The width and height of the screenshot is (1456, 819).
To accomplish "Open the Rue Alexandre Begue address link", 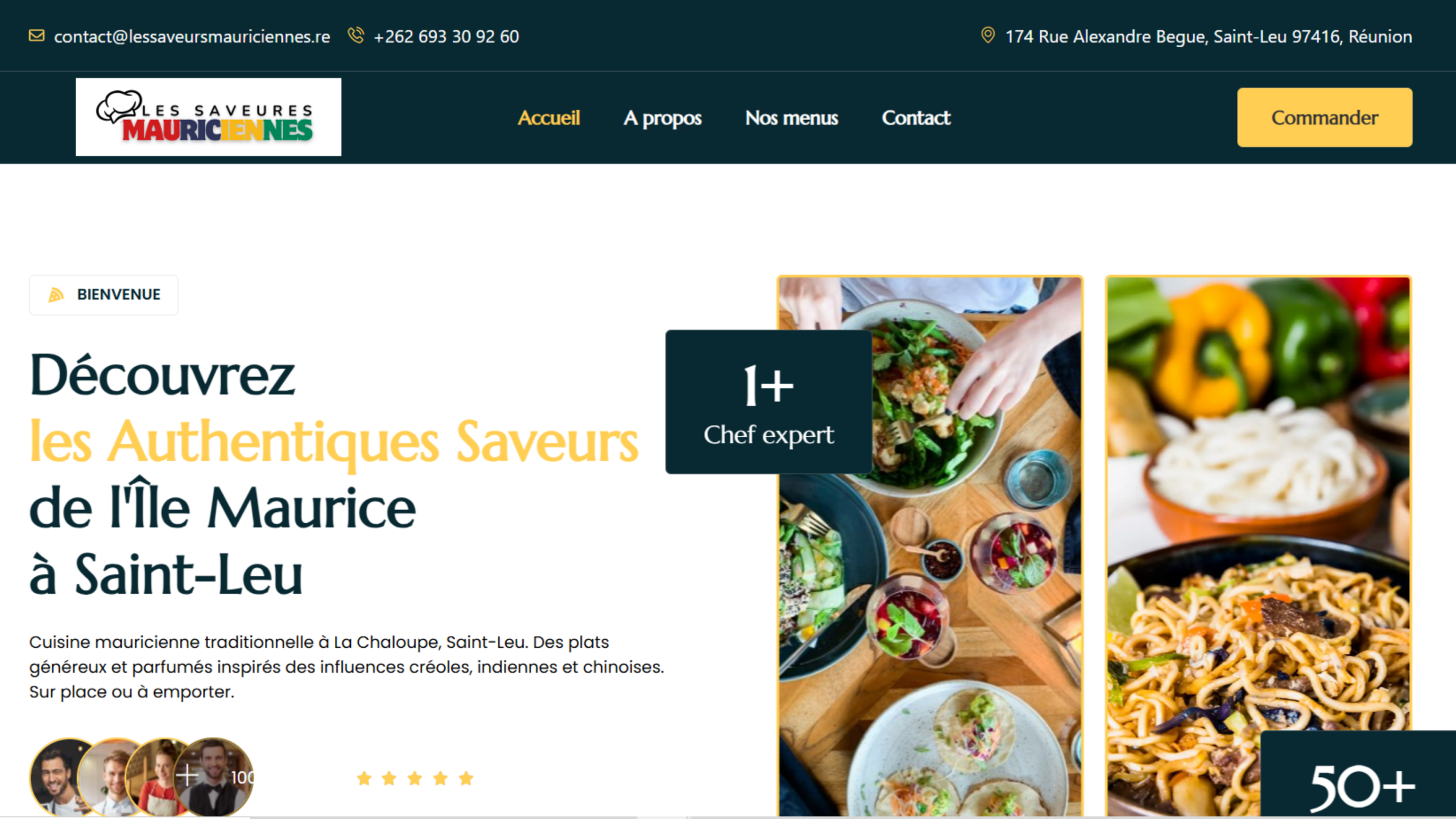I will (1209, 36).
